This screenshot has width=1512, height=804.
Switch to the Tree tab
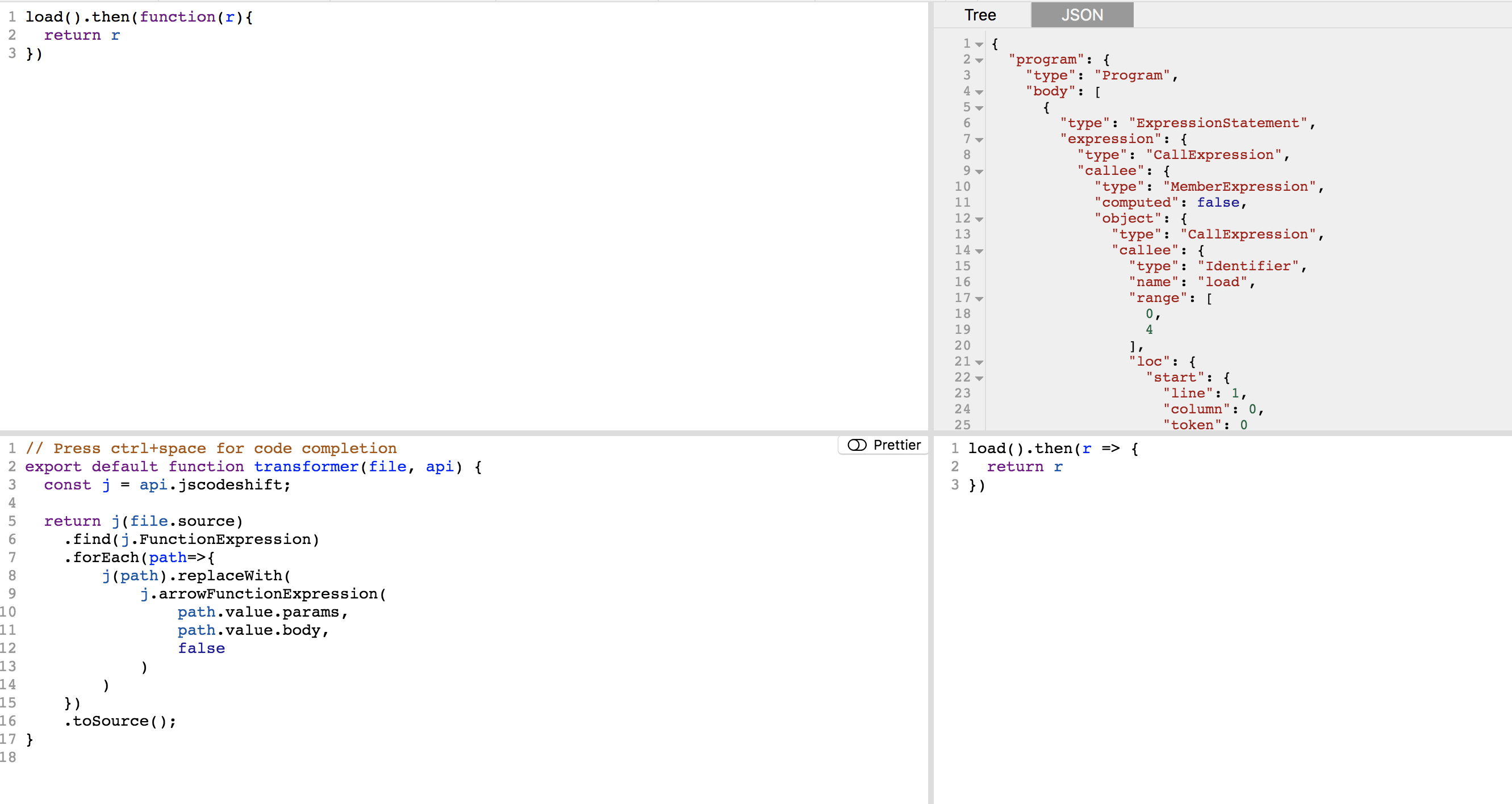point(980,15)
